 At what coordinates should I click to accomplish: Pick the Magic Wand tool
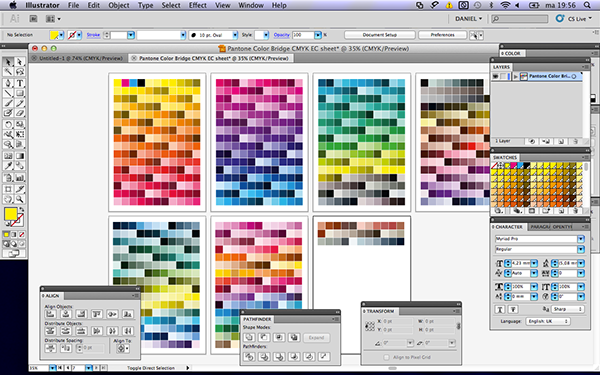click(8, 72)
